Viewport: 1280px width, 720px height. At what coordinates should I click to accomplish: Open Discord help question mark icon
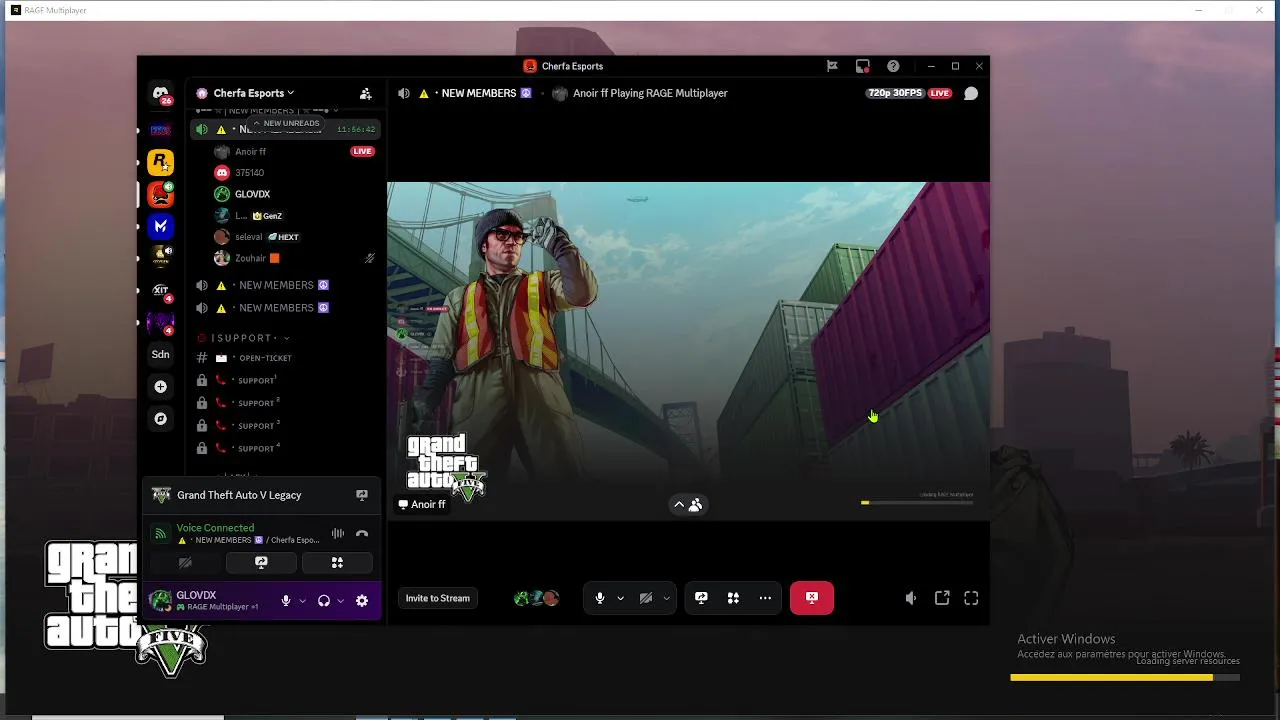[893, 66]
